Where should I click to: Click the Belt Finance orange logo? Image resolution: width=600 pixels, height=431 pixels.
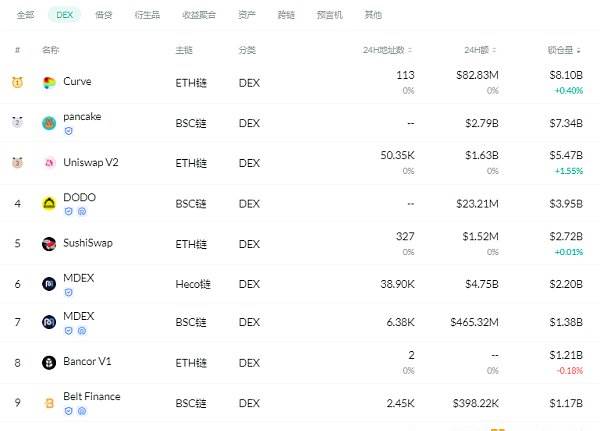click(x=49, y=403)
